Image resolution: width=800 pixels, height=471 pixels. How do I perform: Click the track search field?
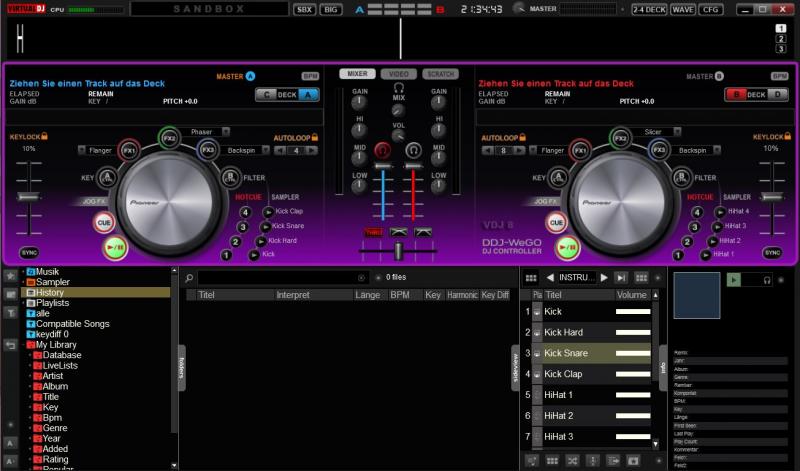pyautogui.click(x=282, y=278)
